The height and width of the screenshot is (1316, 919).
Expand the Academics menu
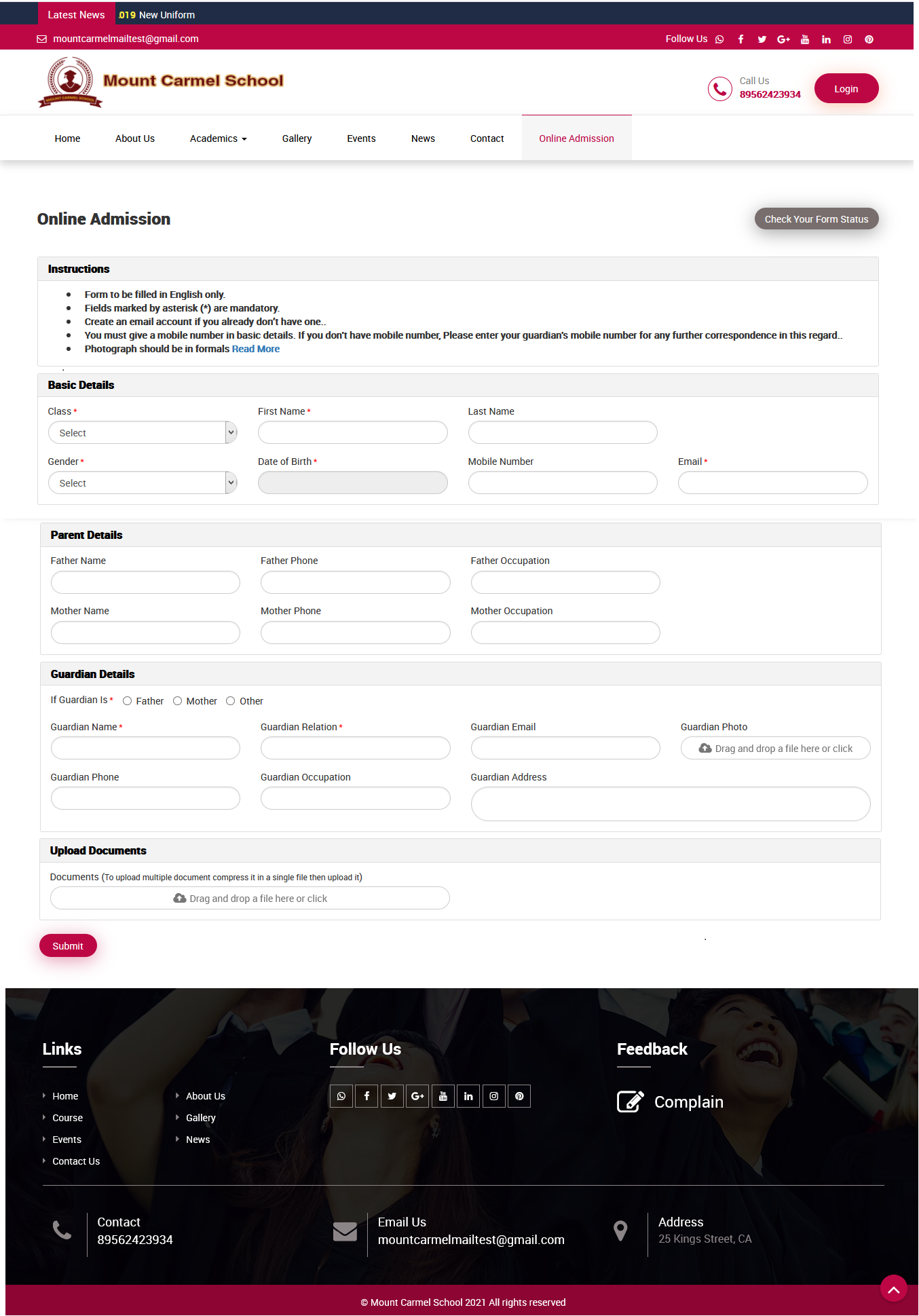[217, 138]
